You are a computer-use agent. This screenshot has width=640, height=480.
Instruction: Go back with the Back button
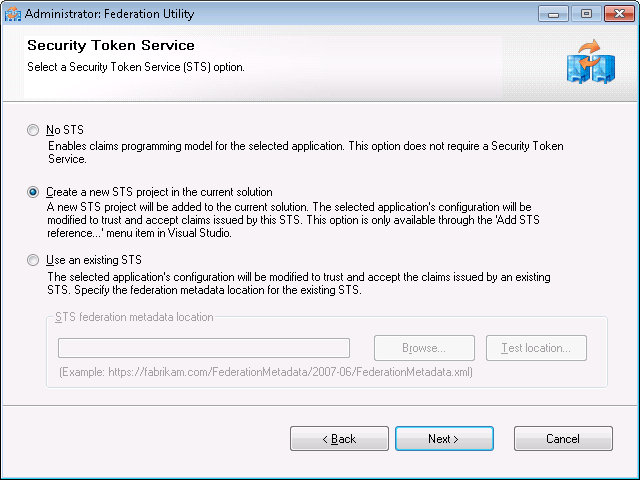pos(339,439)
